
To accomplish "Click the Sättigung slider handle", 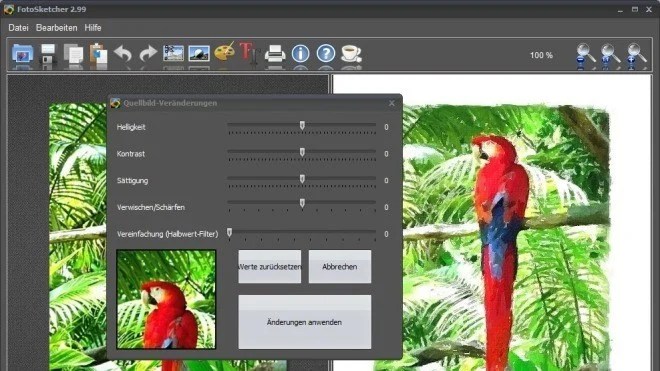I will coord(302,179).
